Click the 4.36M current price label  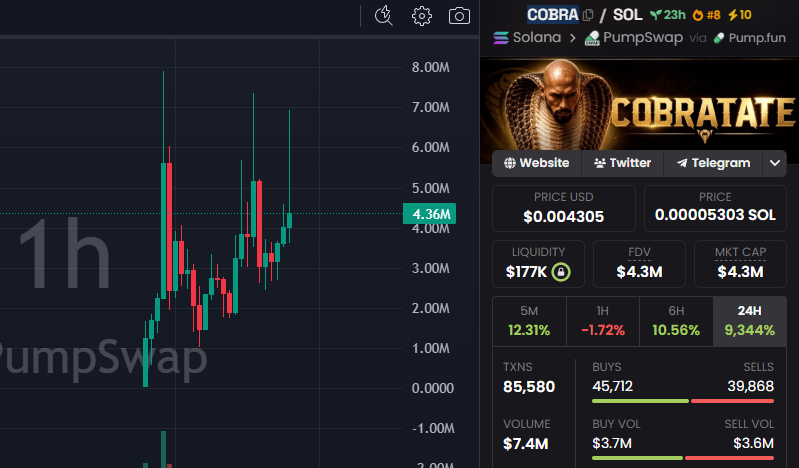point(430,214)
